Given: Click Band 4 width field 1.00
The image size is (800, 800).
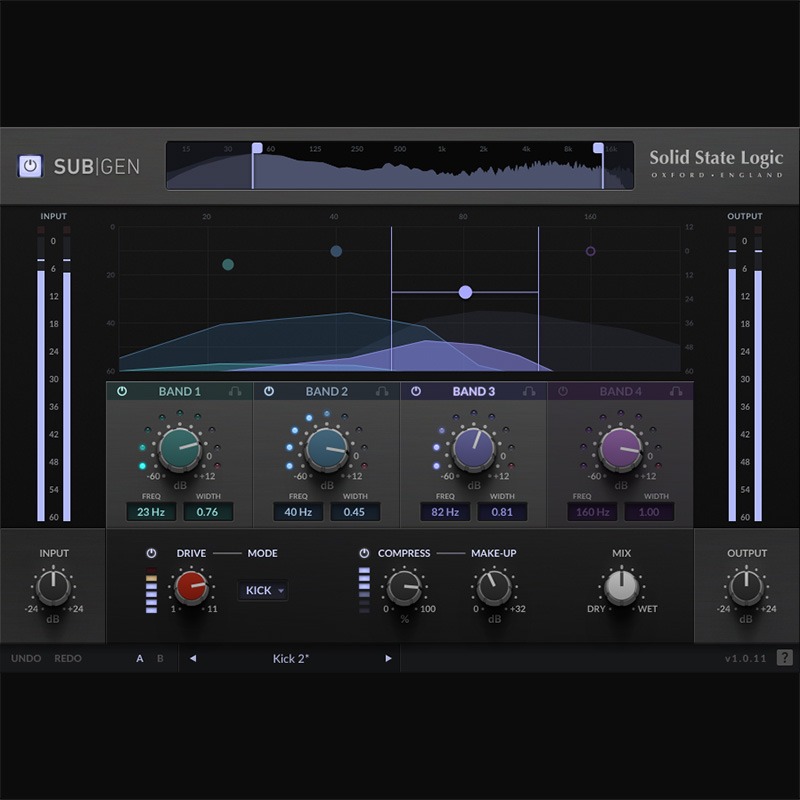Looking at the screenshot, I should [648, 512].
